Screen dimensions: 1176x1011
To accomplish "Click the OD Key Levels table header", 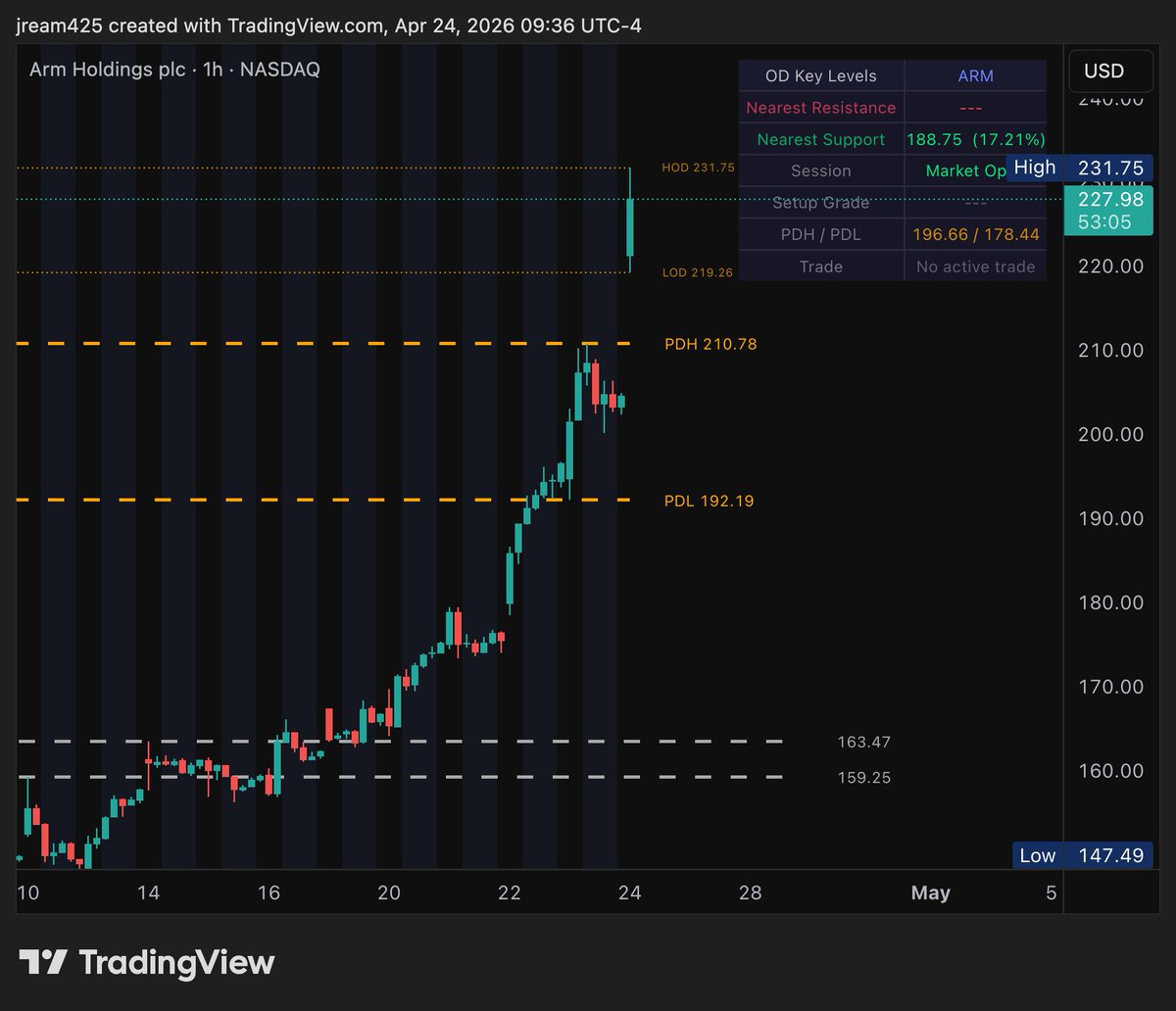I will tap(821, 75).
